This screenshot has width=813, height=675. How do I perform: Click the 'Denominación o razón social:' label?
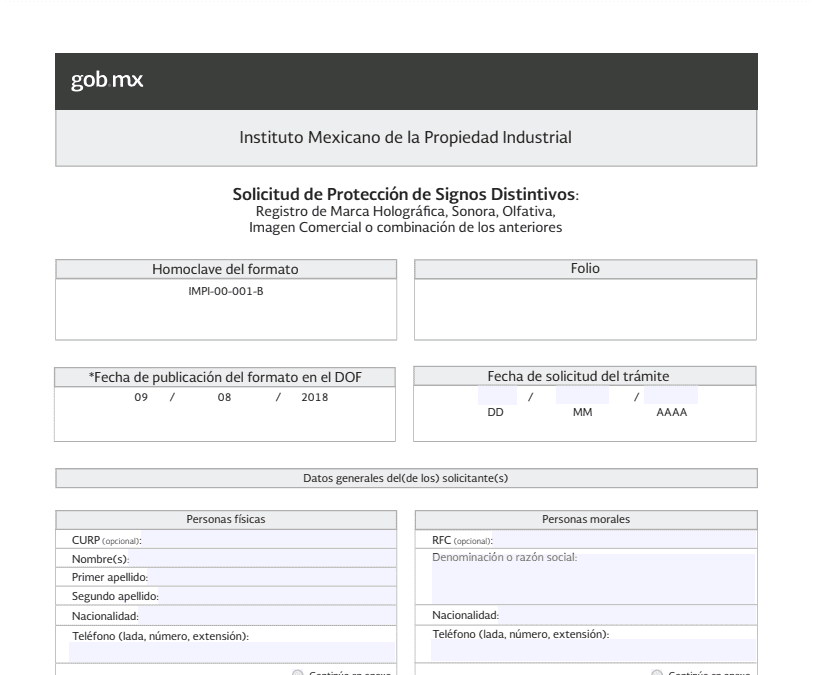coord(504,557)
